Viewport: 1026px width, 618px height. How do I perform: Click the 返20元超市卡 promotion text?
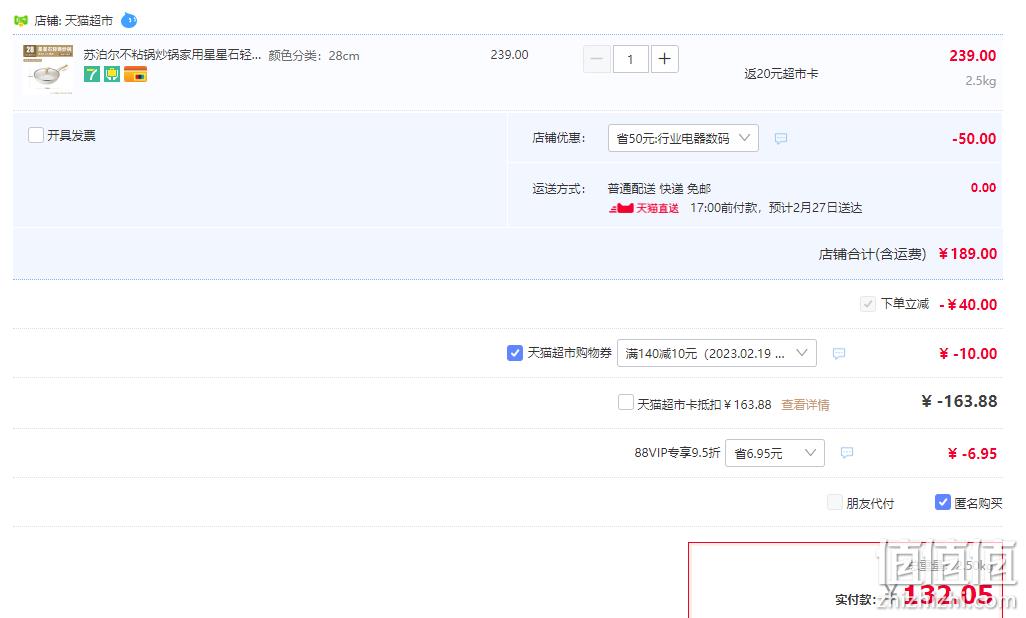click(781, 74)
